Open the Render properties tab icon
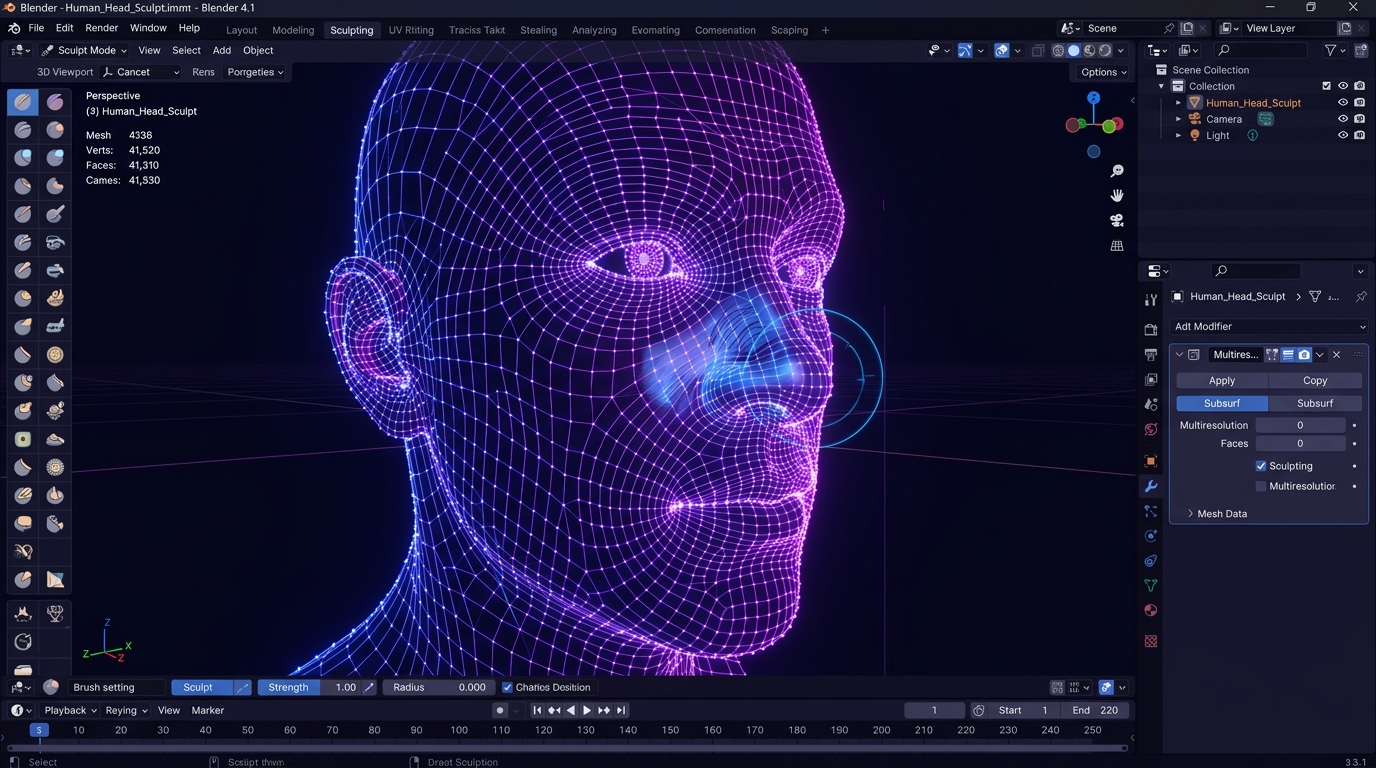Screen dimensions: 1376x768 pos(1151,329)
